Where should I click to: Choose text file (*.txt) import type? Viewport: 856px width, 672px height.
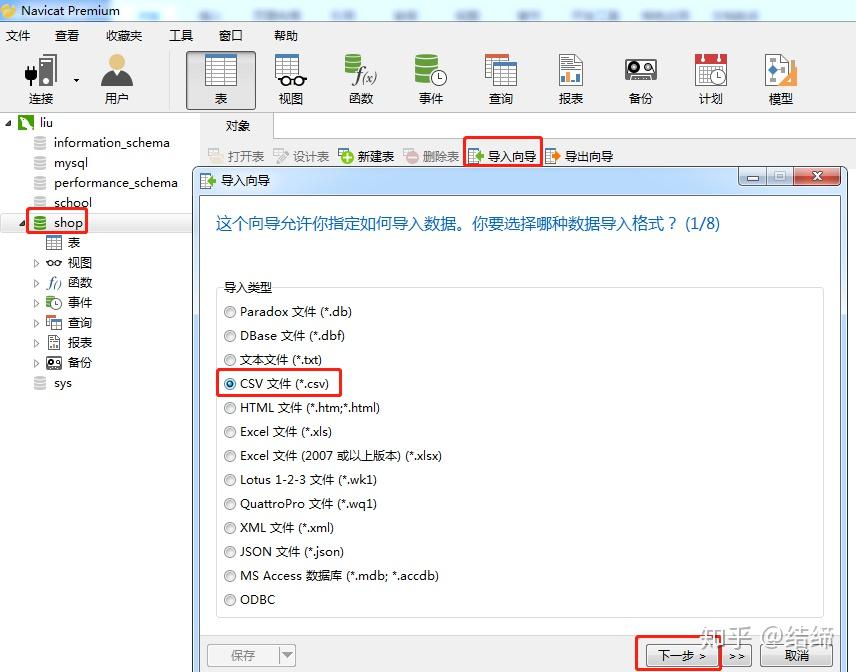(x=230, y=360)
